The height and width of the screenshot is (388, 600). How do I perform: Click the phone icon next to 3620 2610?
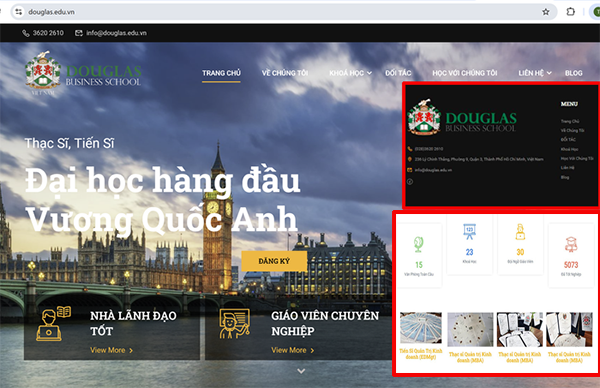tap(26, 33)
